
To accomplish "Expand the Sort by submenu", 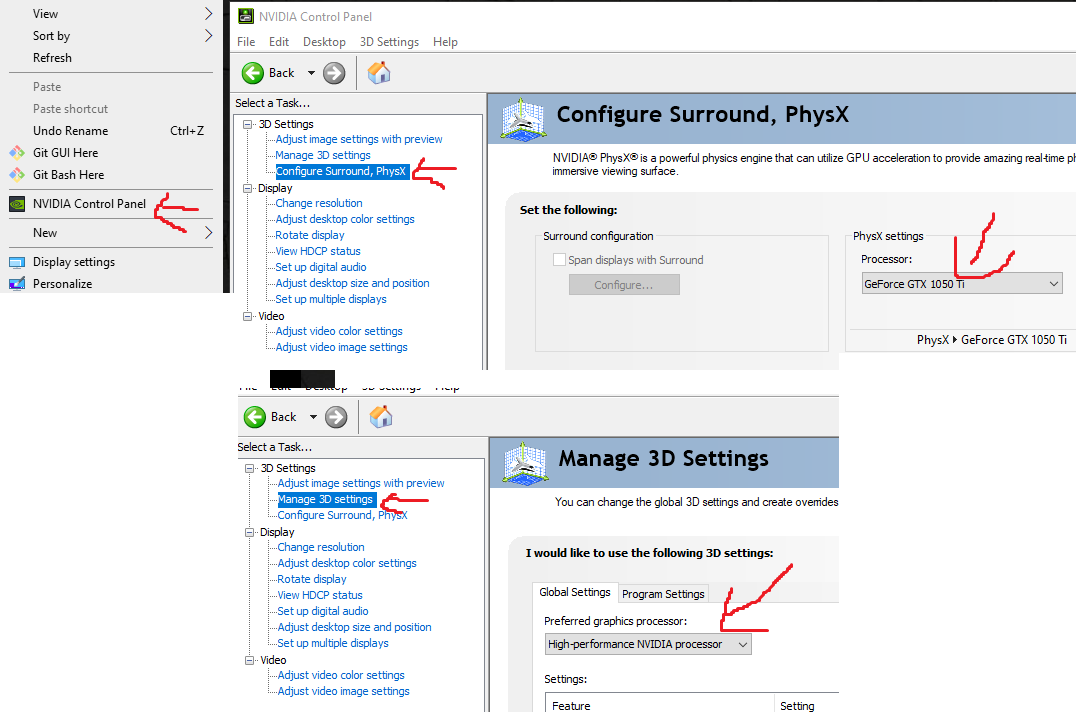I will tap(208, 36).
